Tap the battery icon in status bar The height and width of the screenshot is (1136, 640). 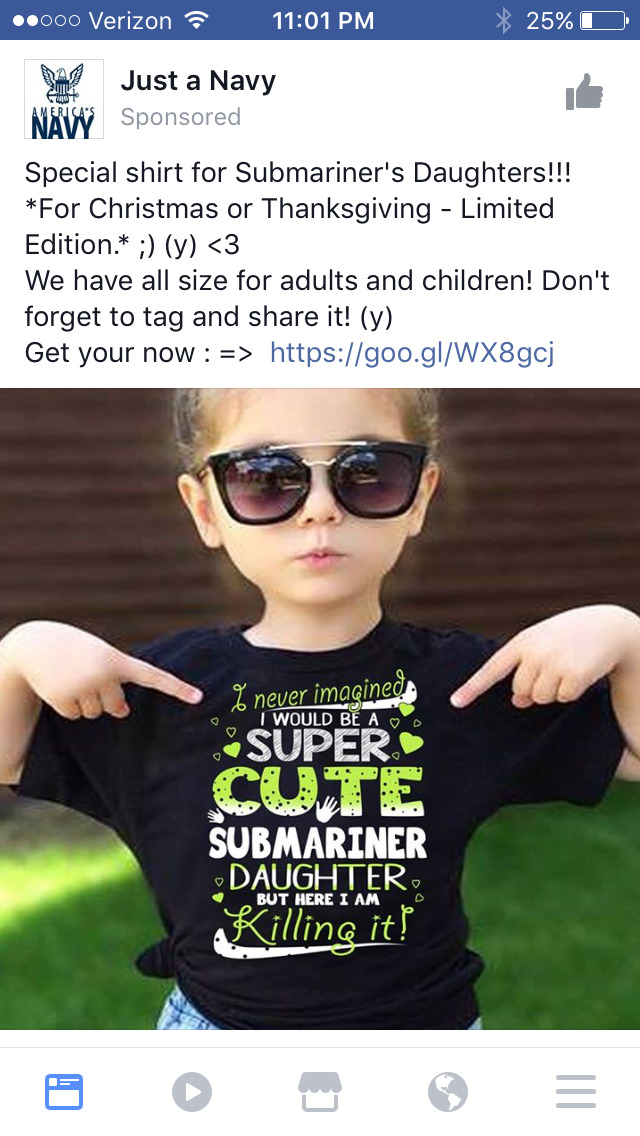point(604,20)
